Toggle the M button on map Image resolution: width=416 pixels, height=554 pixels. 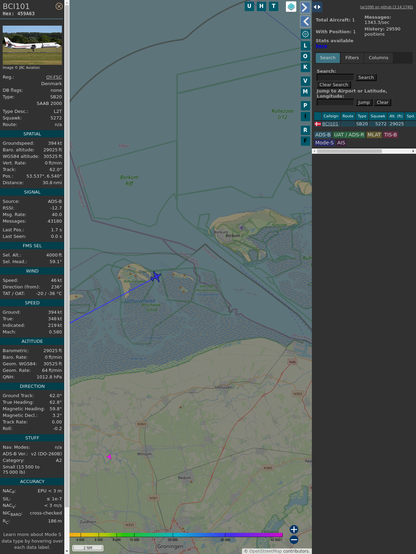point(305,92)
